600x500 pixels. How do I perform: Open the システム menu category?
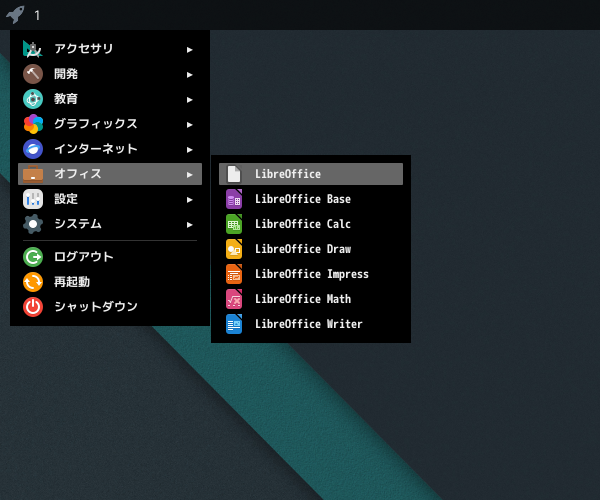110,224
